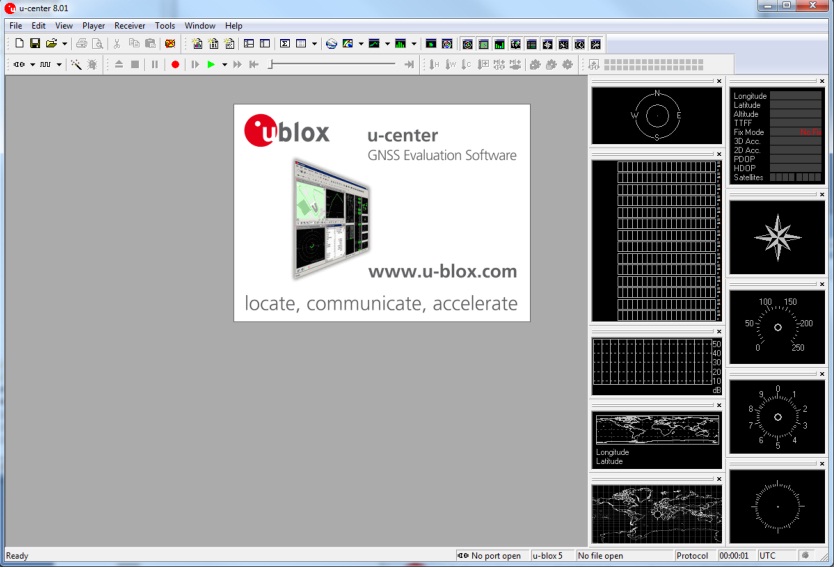Click the Fast Forward player button

point(237,65)
